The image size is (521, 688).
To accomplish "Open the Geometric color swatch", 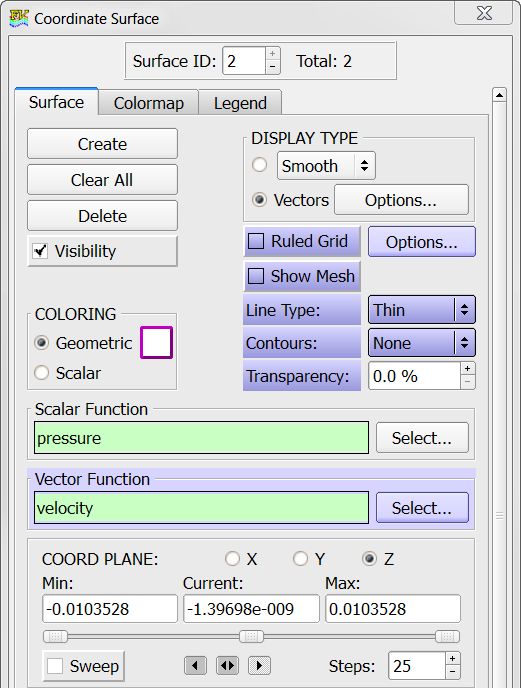I will 156,343.
